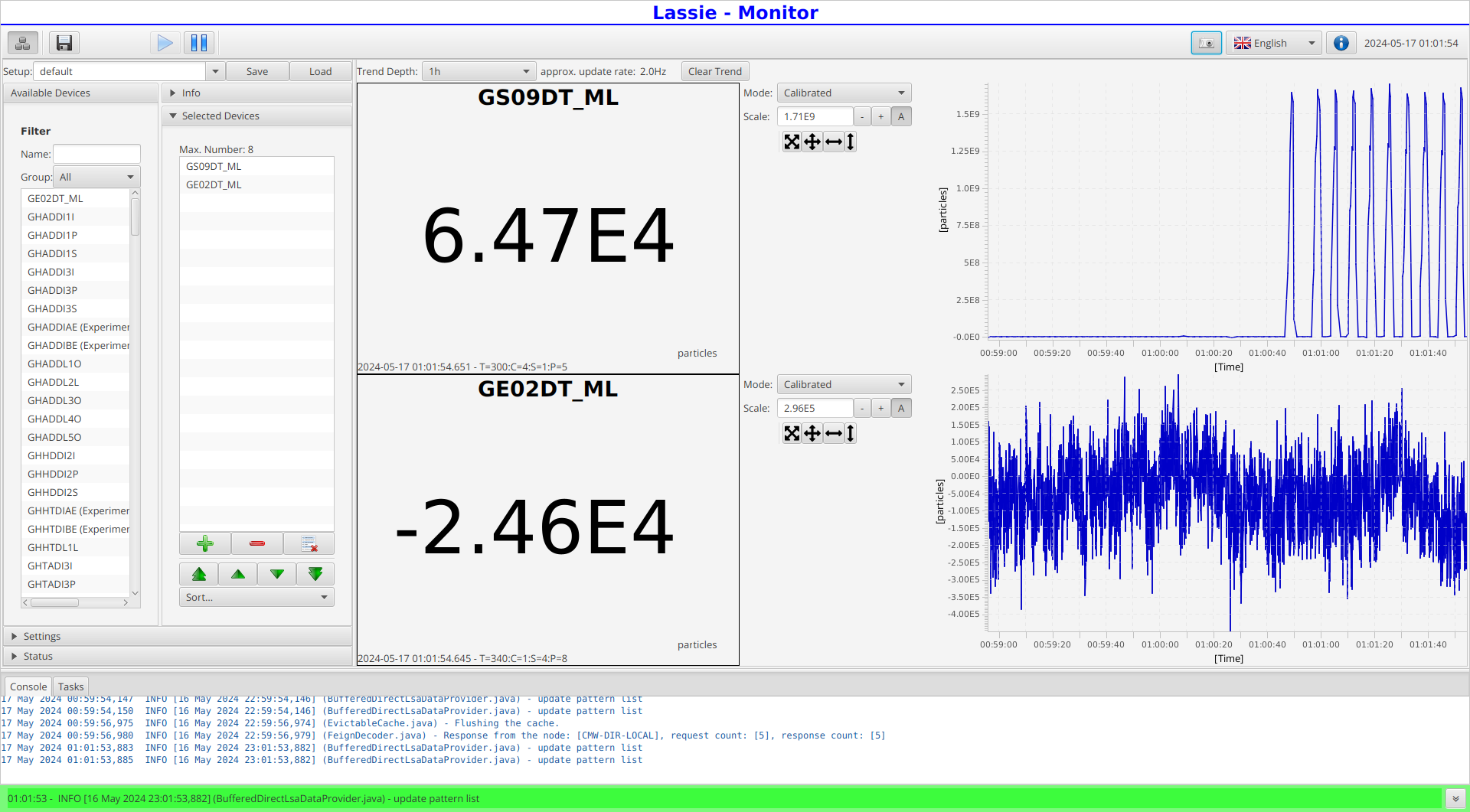
Task: Click the Clear Trend button
Action: pyautogui.click(x=715, y=71)
